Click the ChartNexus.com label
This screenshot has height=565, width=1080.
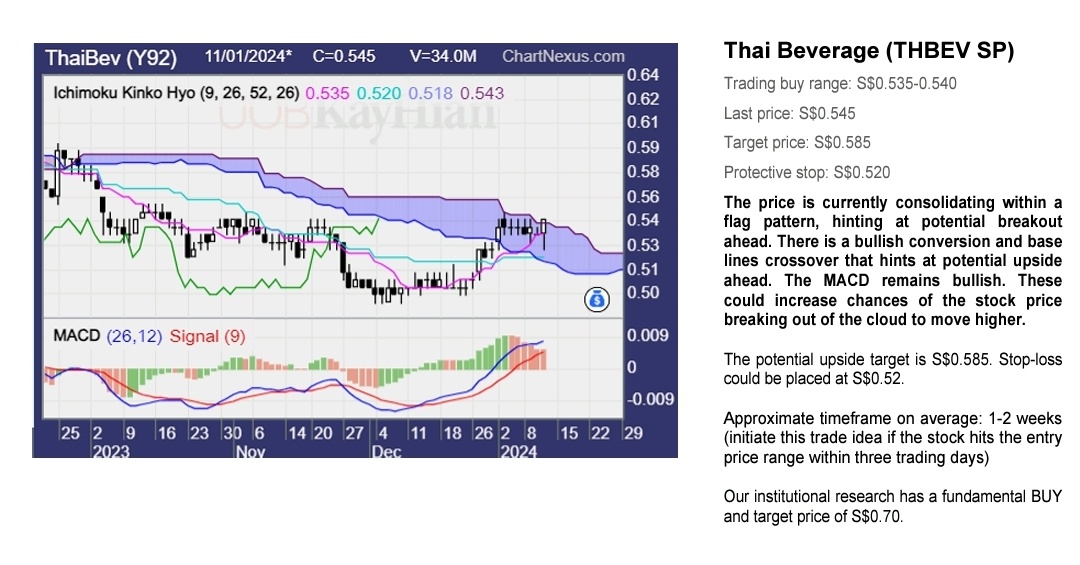pyautogui.click(x=563, y=56)
